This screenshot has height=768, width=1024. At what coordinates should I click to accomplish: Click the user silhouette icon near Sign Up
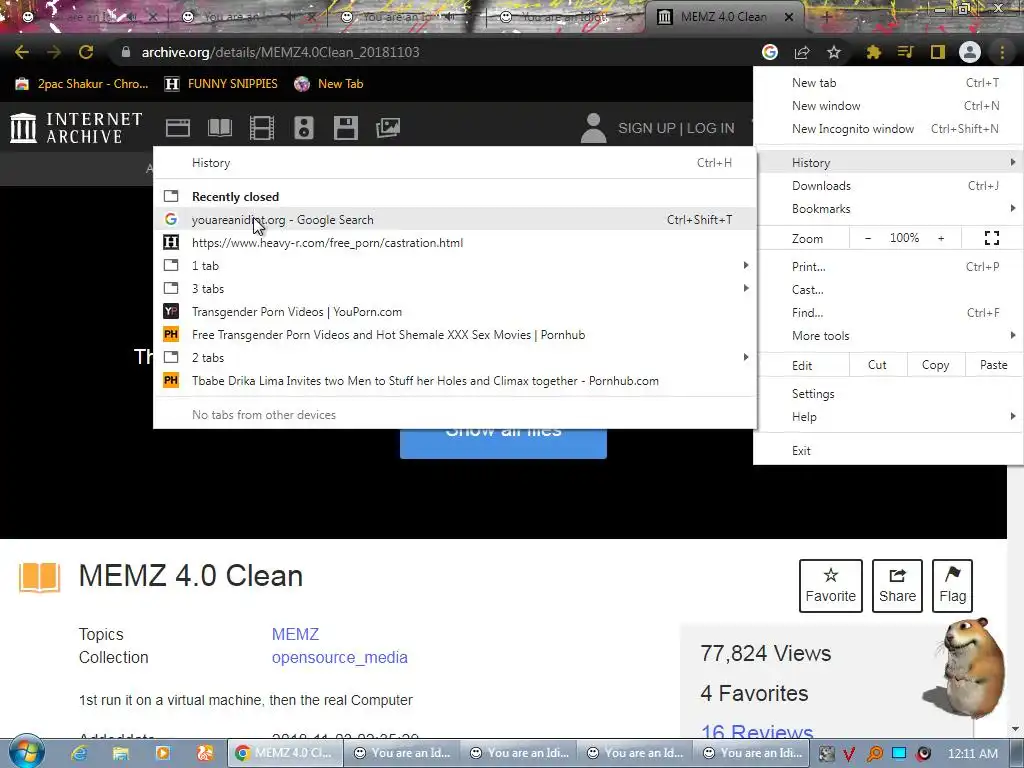[x=593, y=127]
